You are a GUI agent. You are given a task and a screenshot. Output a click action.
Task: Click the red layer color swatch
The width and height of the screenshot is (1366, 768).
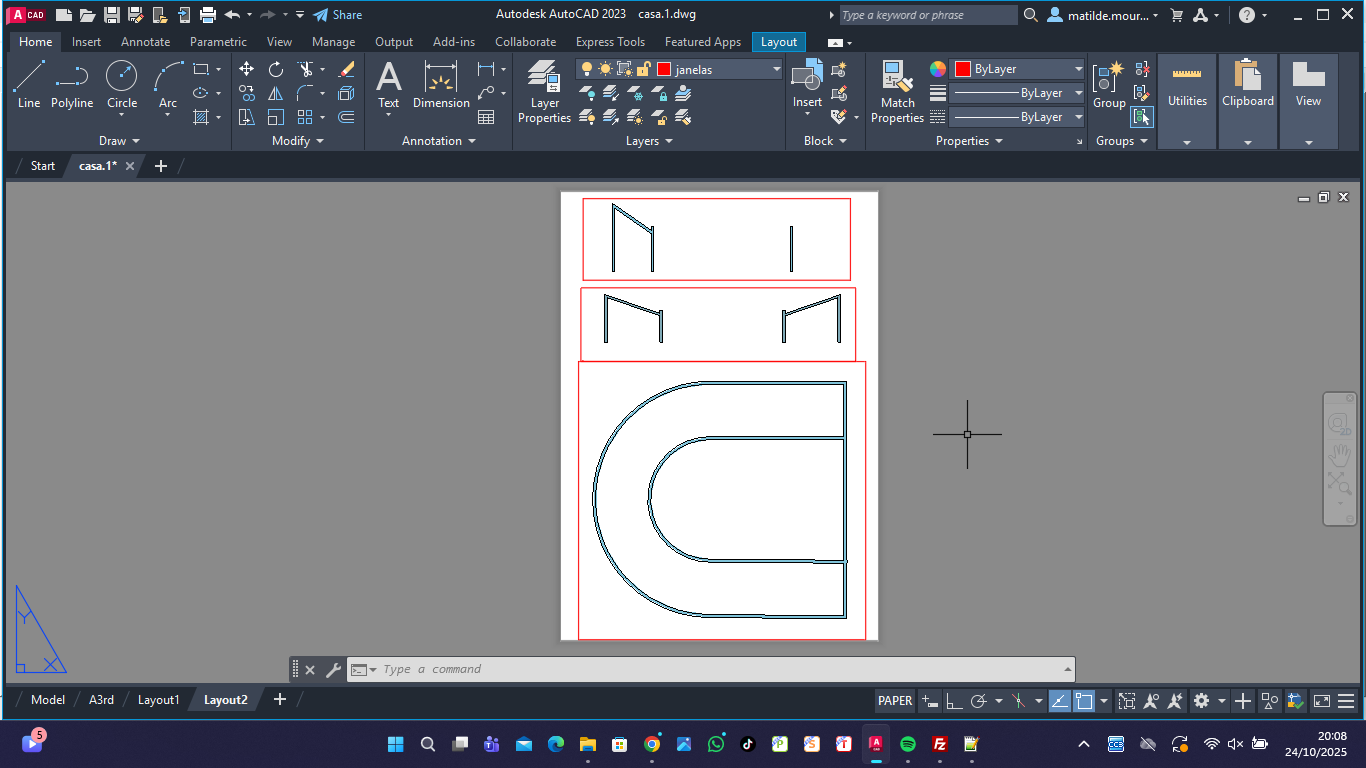point(663,69)
